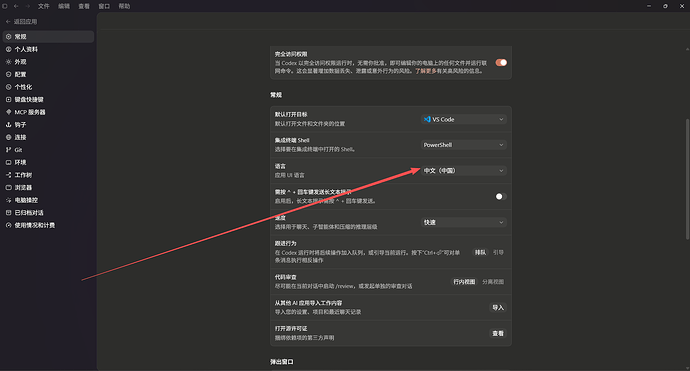Open the 电脑操控 computer control section
This screenshot has width=690, height=371.
[48, 200]
